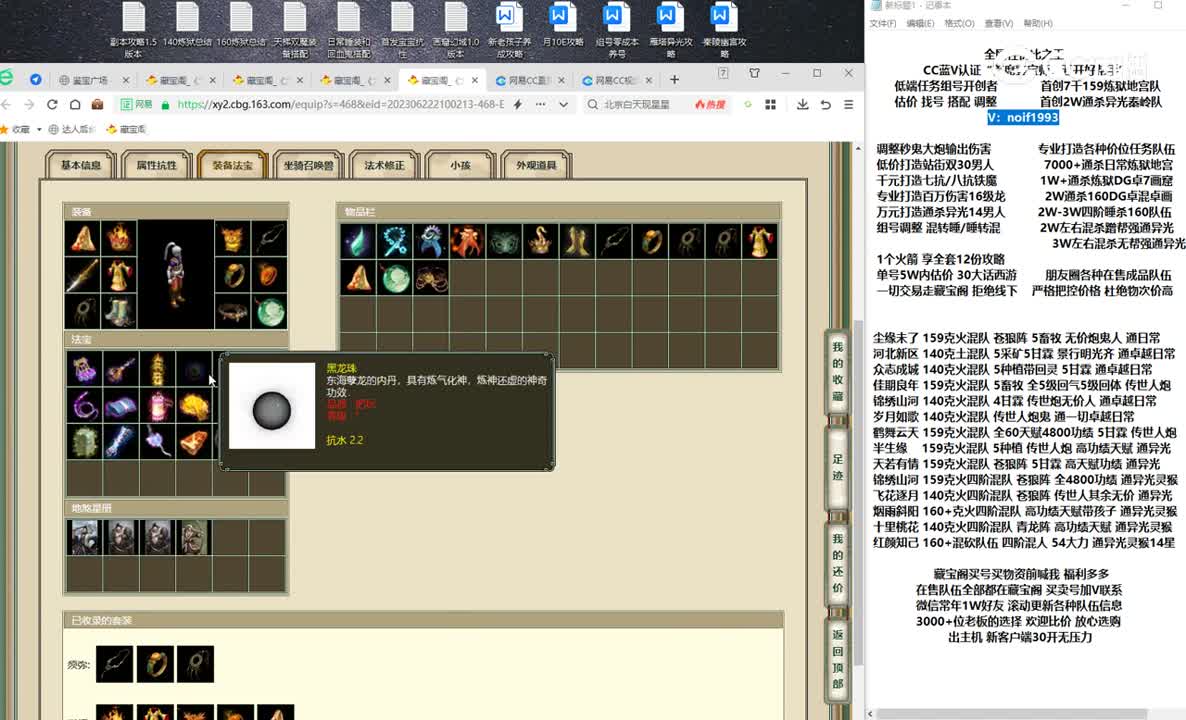Open the 编辑(E) menu in Notepad

(x=921, y=23)
